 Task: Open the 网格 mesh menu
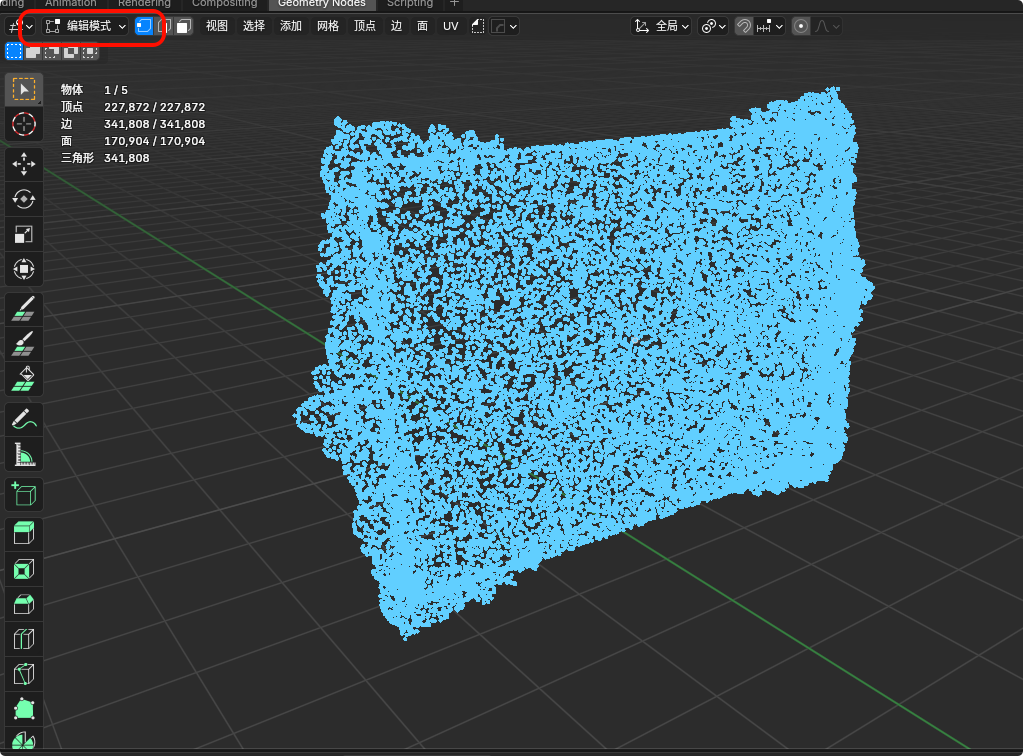[x=328, y=26]
